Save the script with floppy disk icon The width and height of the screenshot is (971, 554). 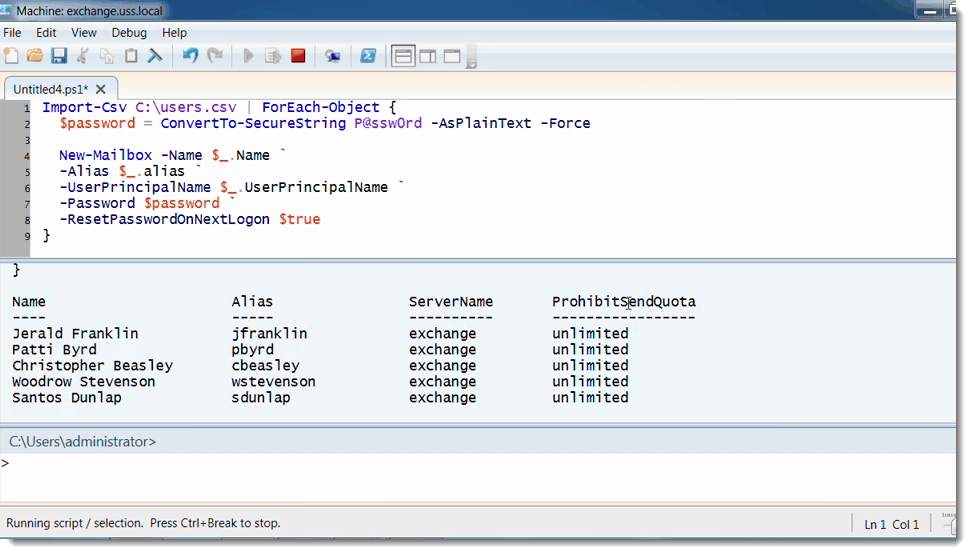point(59,56)
